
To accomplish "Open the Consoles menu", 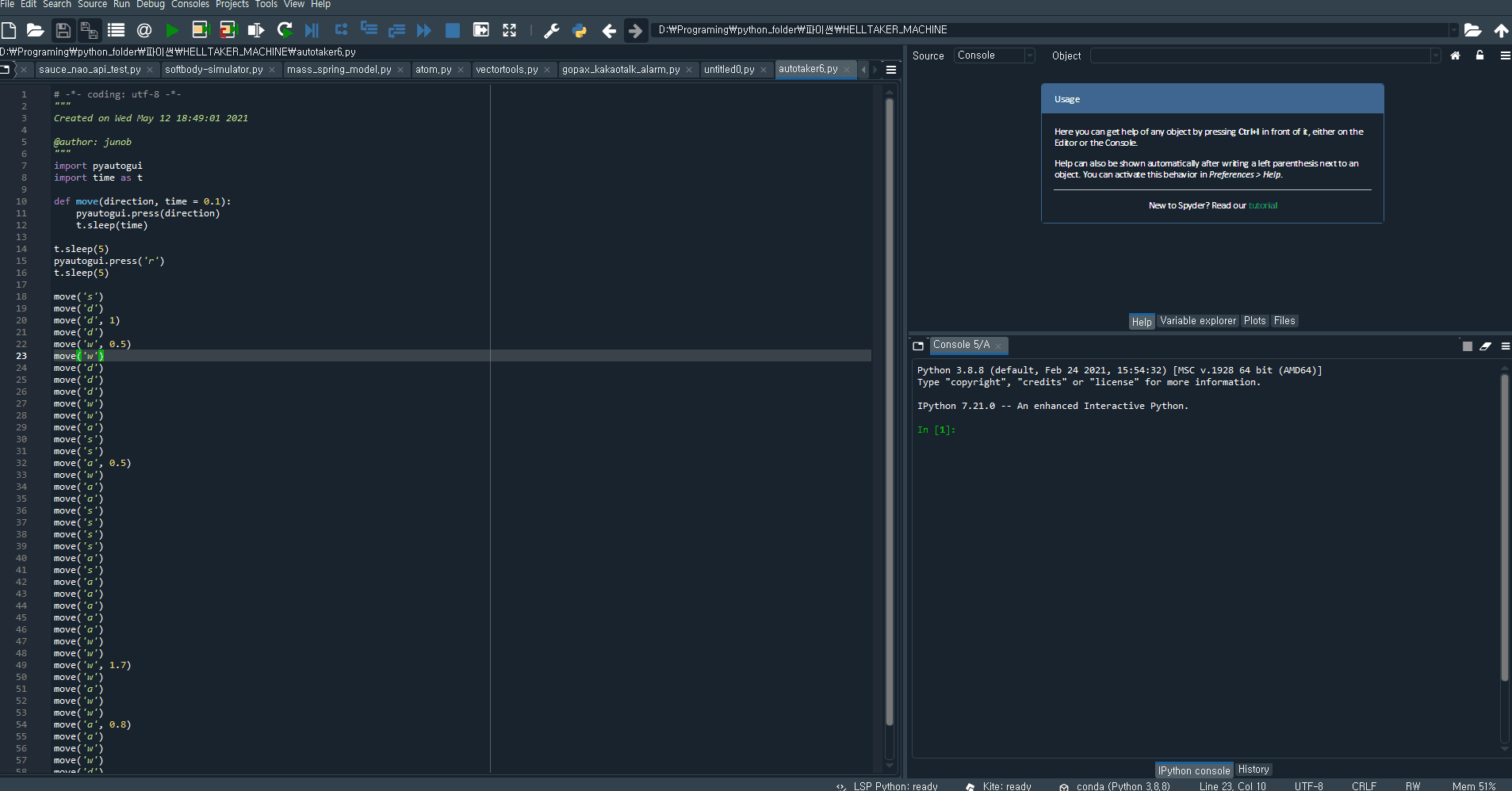I will tap(190, 5).
